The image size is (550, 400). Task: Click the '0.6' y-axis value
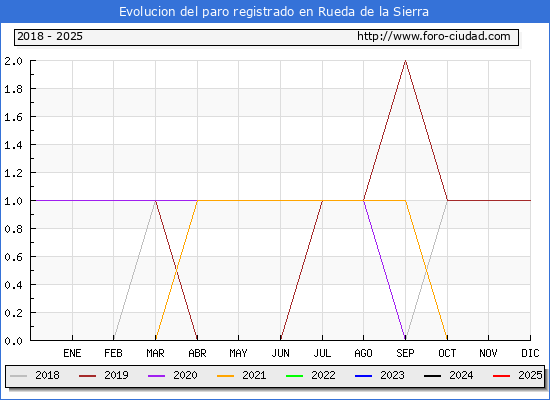(x=13, y=257)
